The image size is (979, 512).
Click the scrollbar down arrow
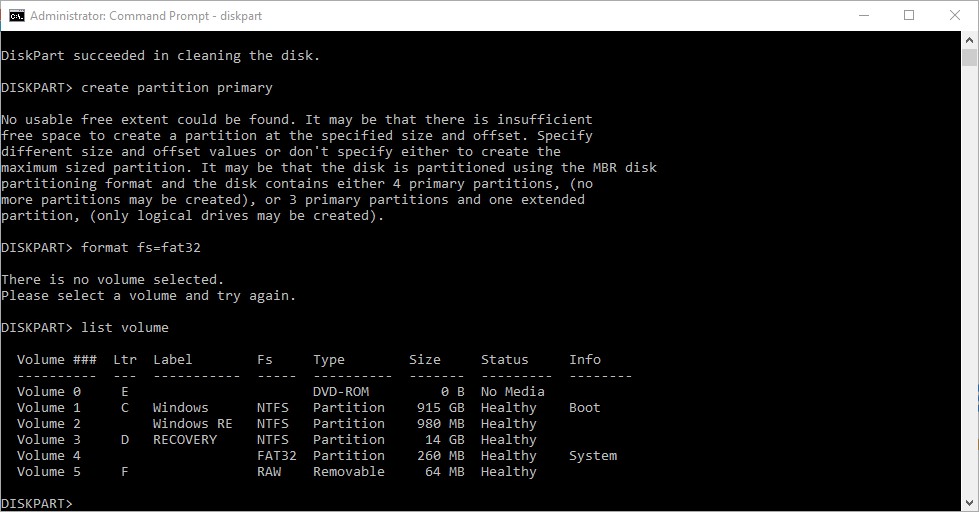click(969, 503)
